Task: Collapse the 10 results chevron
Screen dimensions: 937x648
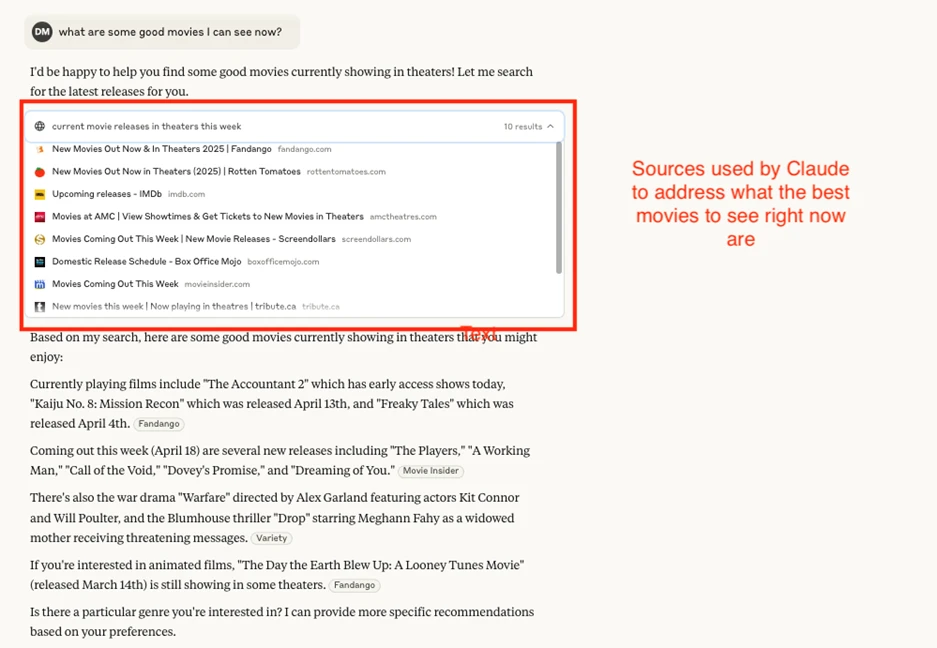Action: (x=550, y=126)
